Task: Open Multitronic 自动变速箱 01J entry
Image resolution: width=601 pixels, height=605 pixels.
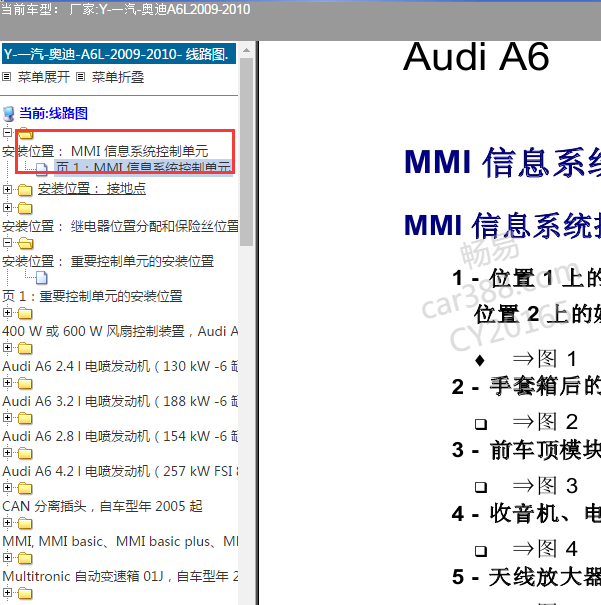Action: [x=120, y=576]
